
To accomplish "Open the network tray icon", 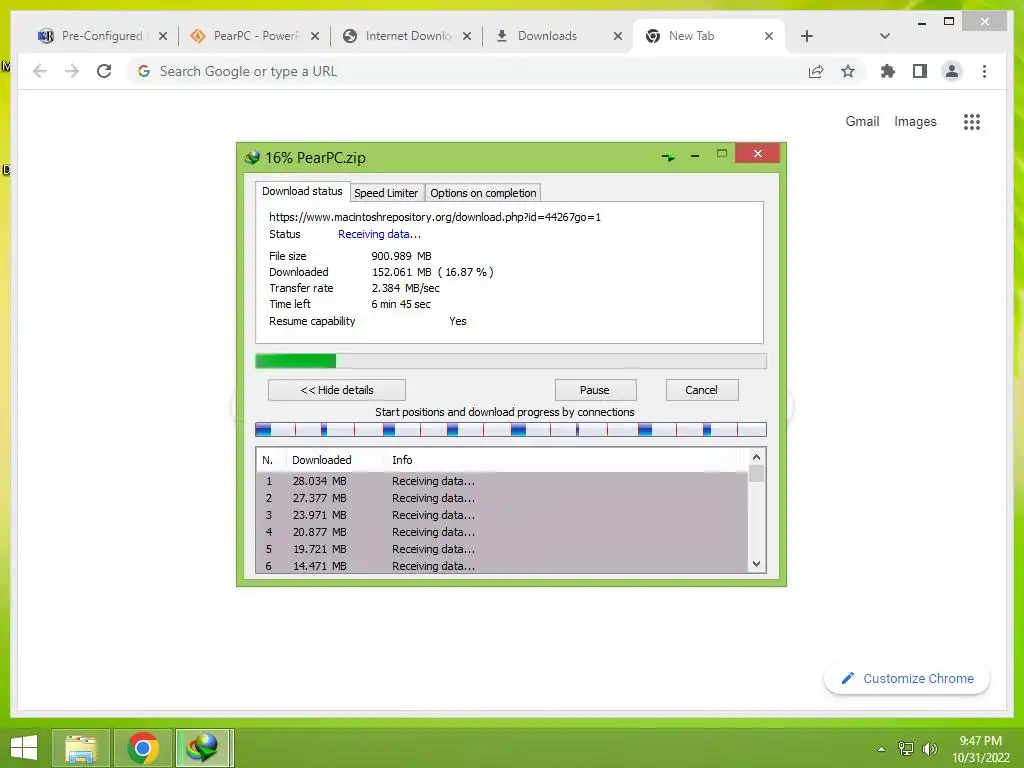I will point(906,749).
